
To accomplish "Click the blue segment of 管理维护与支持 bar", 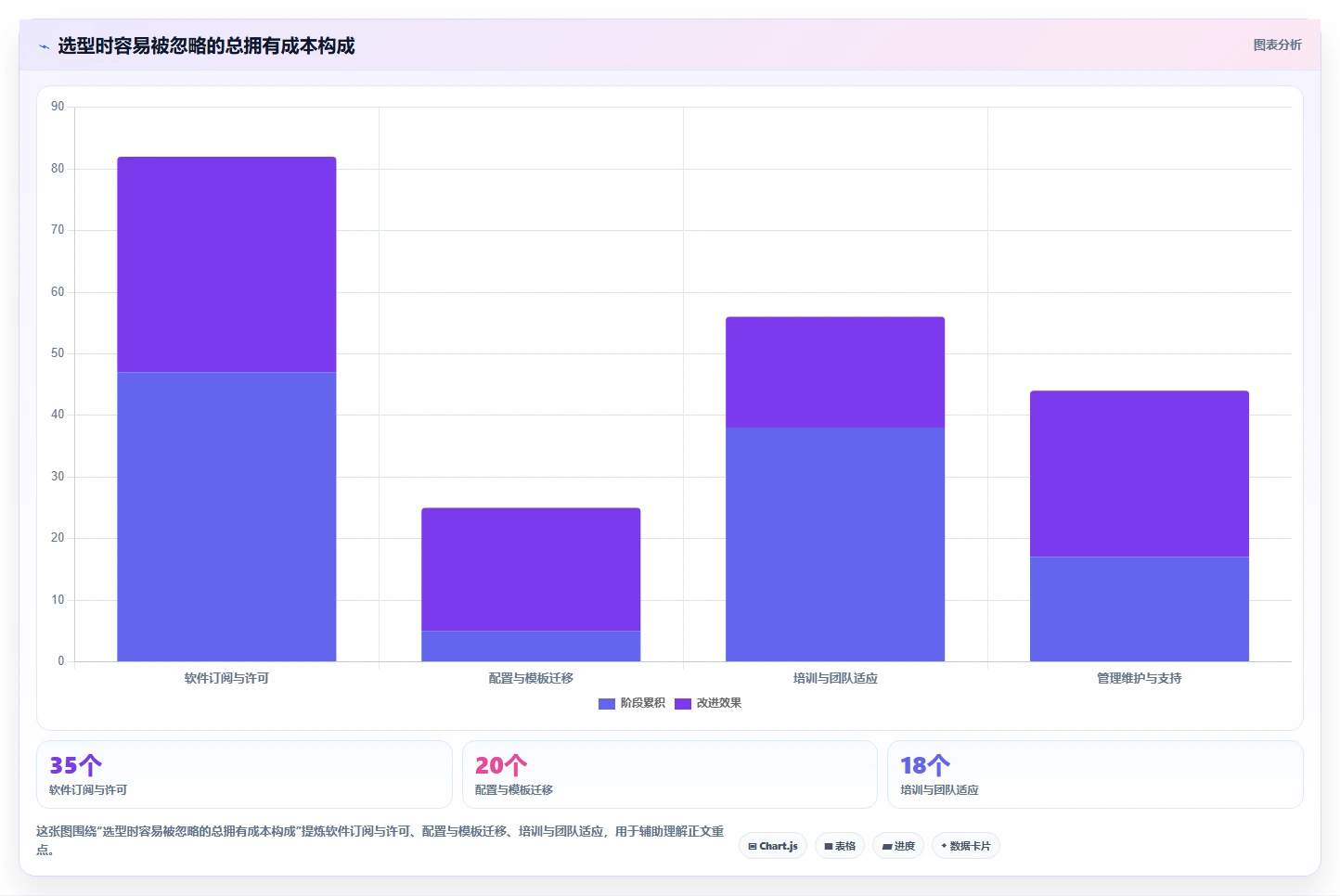I will pos(1140,609).
